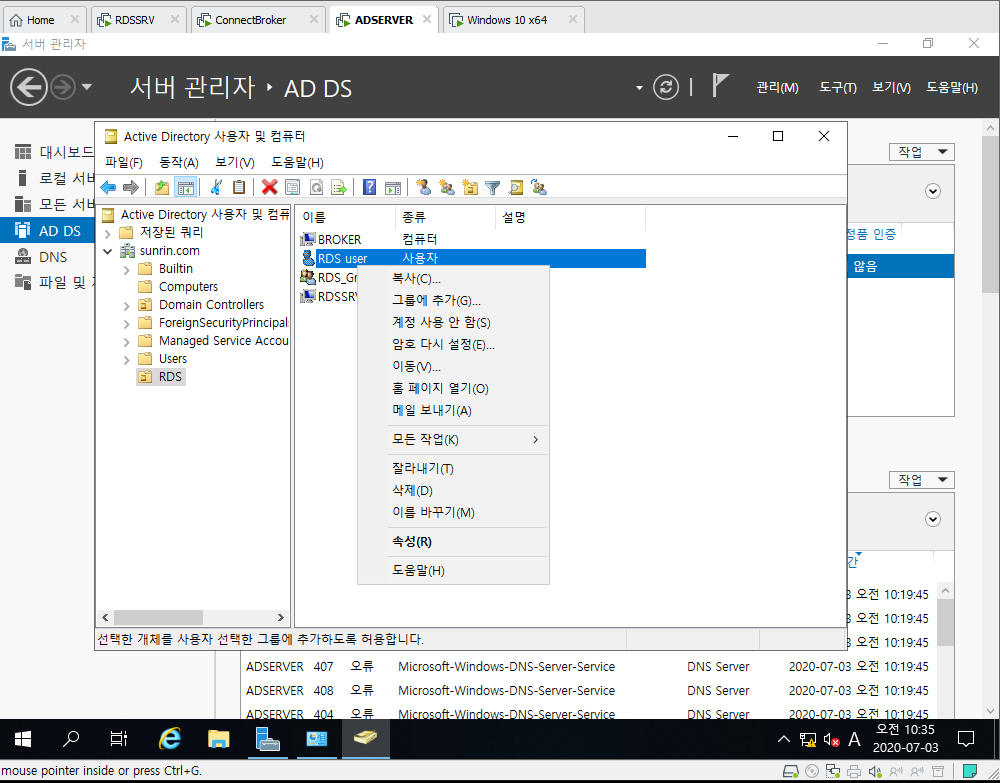Expand the Users tree node
Viewport: 1000px width, 783px height.
coord(126,360)
